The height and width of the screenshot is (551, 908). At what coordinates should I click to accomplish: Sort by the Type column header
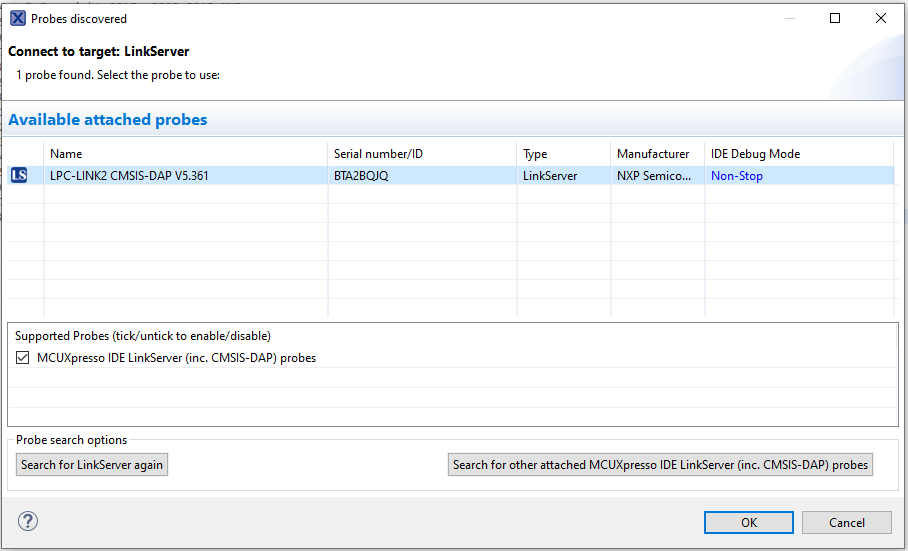(x=563, y=154)
